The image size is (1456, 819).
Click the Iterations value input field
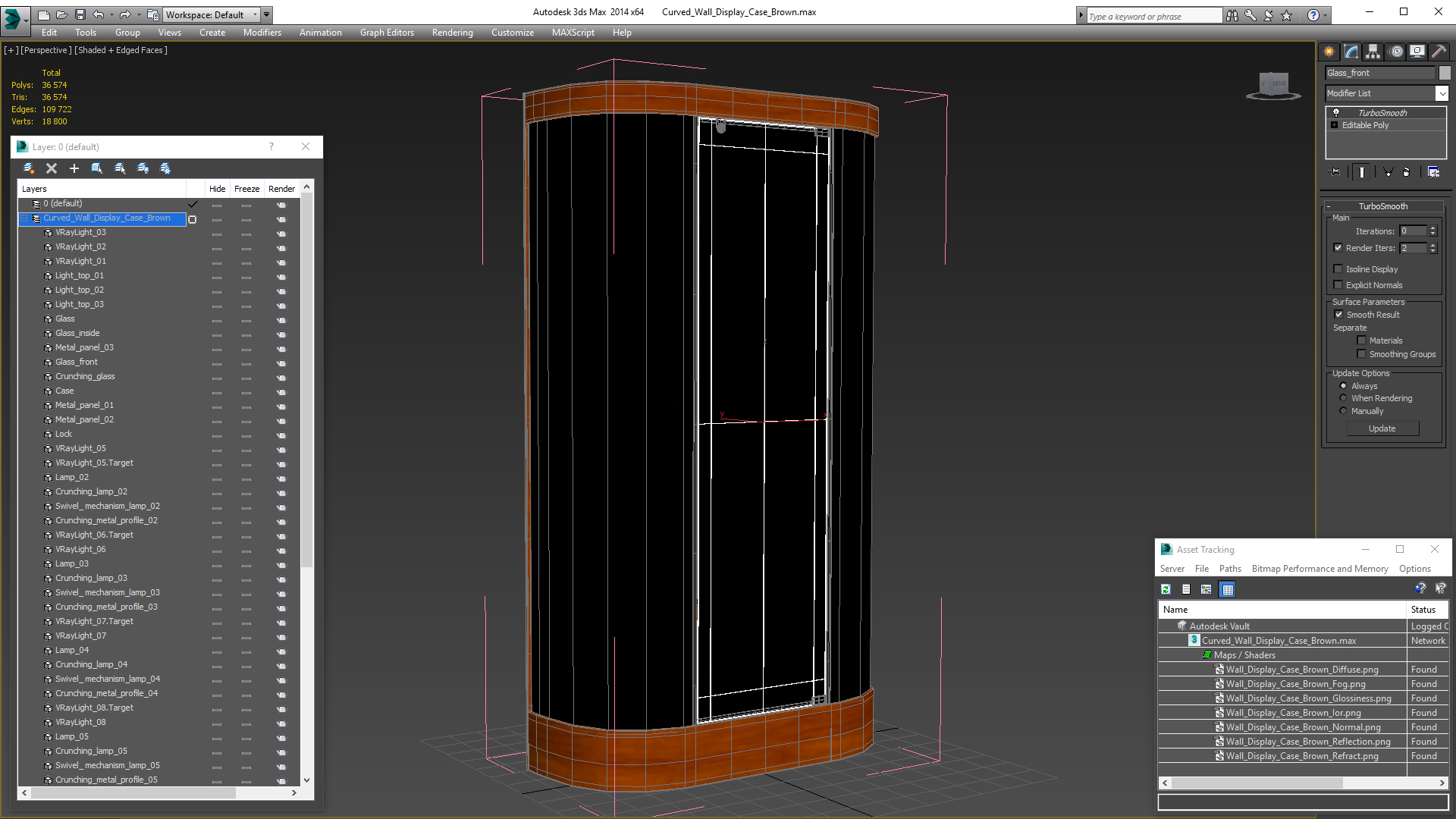click(1413, 231)
